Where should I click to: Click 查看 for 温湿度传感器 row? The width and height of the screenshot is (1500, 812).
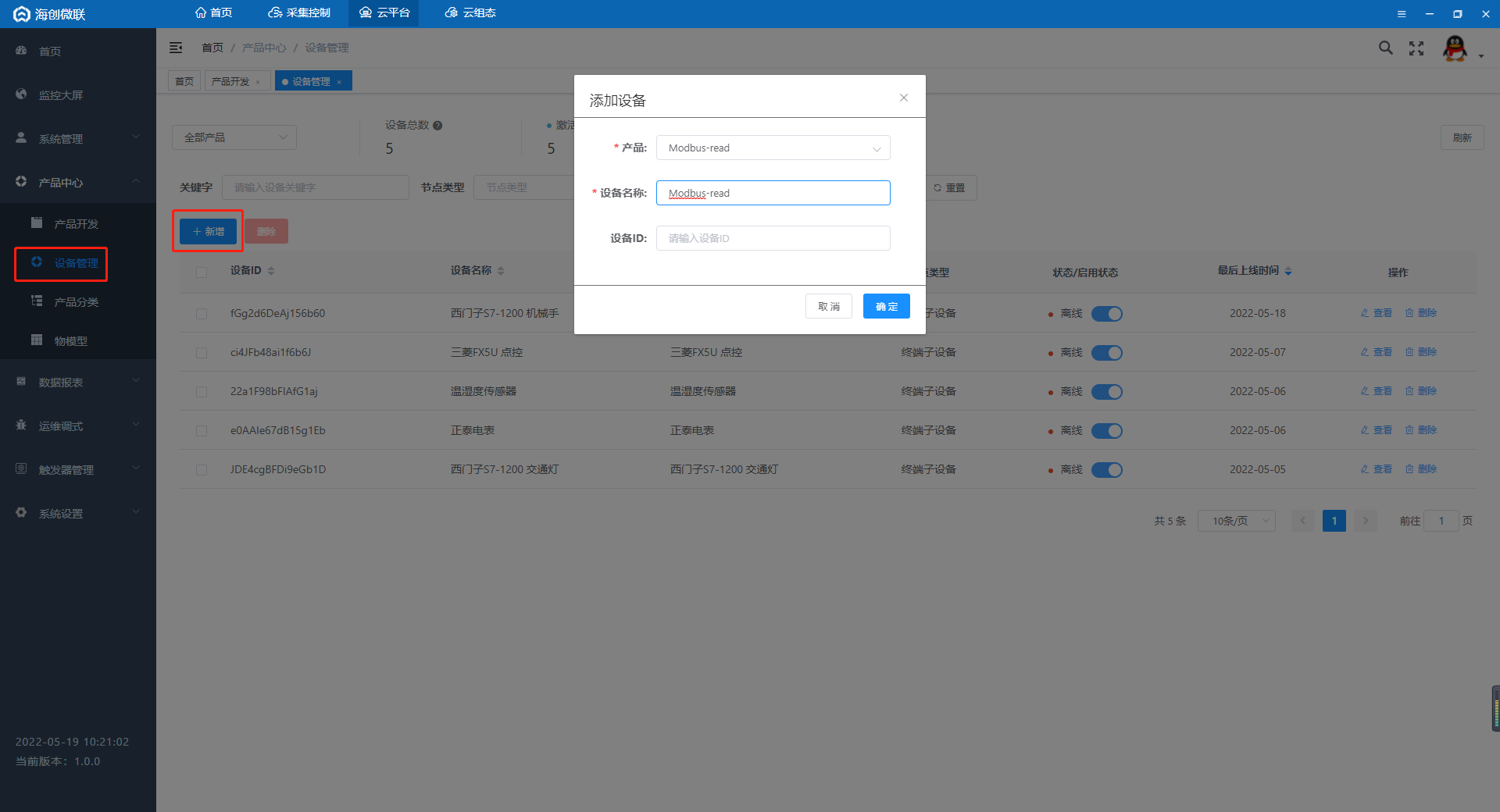tap(1377, 391)
